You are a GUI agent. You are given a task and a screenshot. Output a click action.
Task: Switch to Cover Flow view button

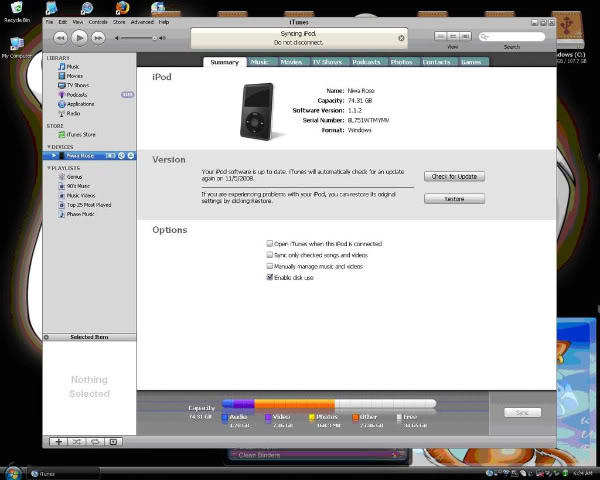tap(465, 36)
